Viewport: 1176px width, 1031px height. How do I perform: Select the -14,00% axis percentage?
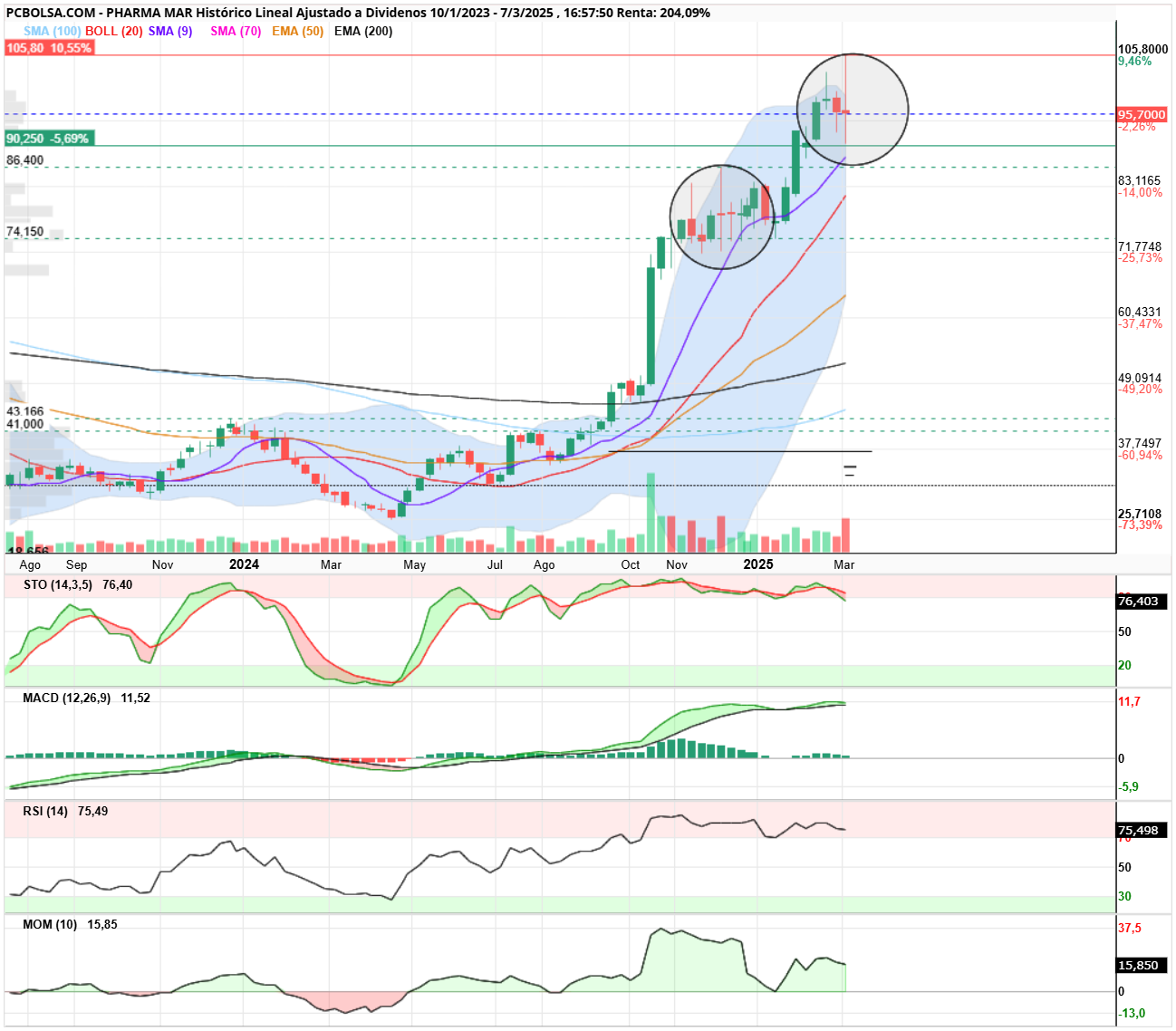point(1141,193)
